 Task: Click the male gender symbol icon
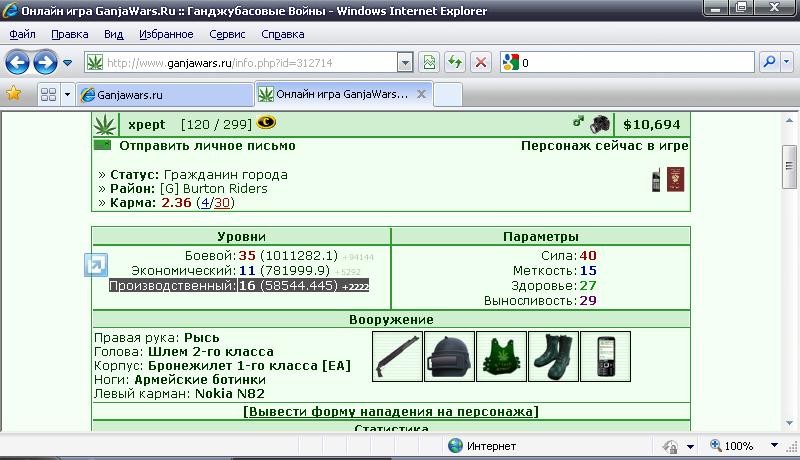click(578, 121)
